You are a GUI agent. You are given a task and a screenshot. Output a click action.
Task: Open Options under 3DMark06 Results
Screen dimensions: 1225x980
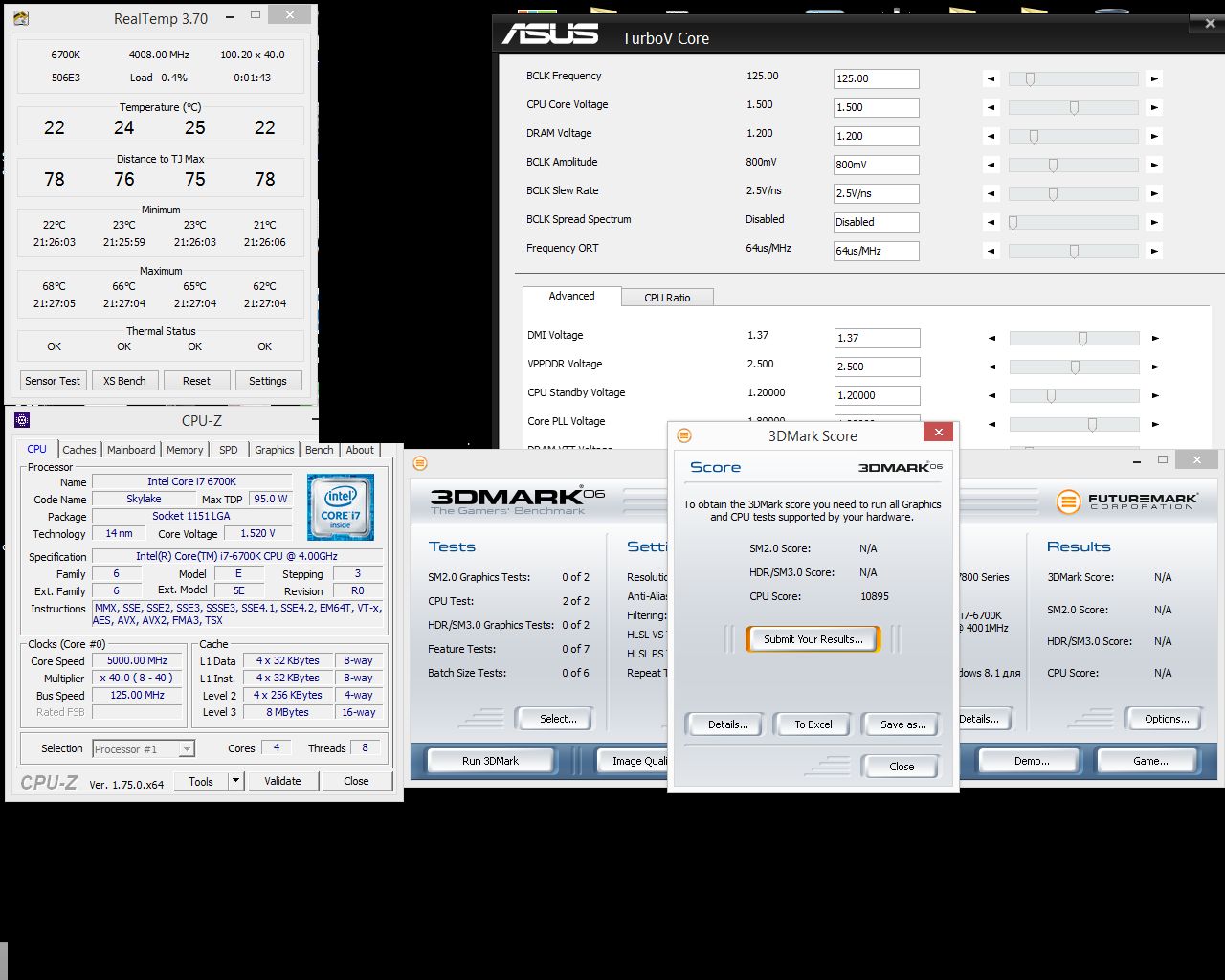click(x=1167, y=719)
